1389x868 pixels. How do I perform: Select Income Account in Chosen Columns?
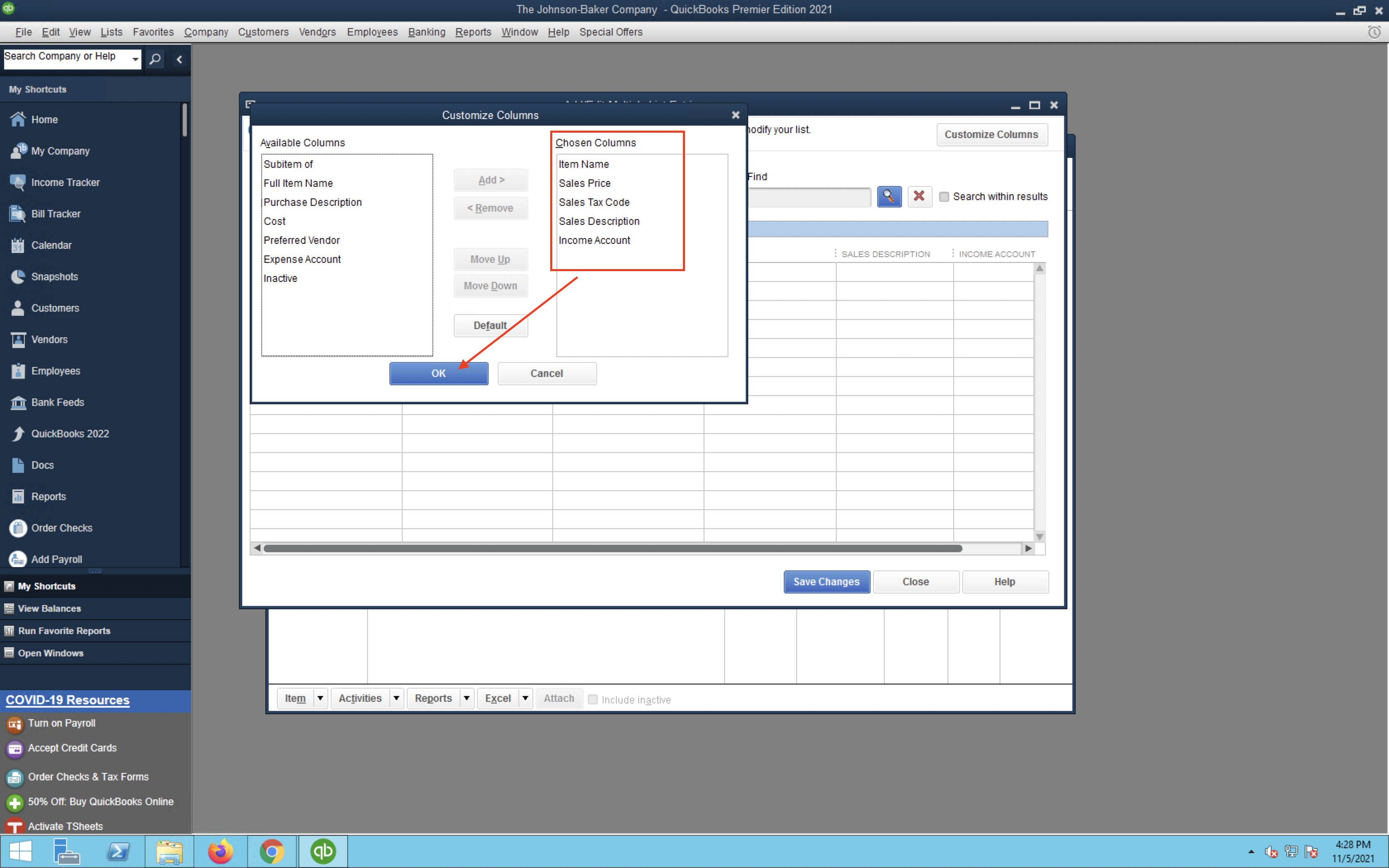[x=594, y=241]
